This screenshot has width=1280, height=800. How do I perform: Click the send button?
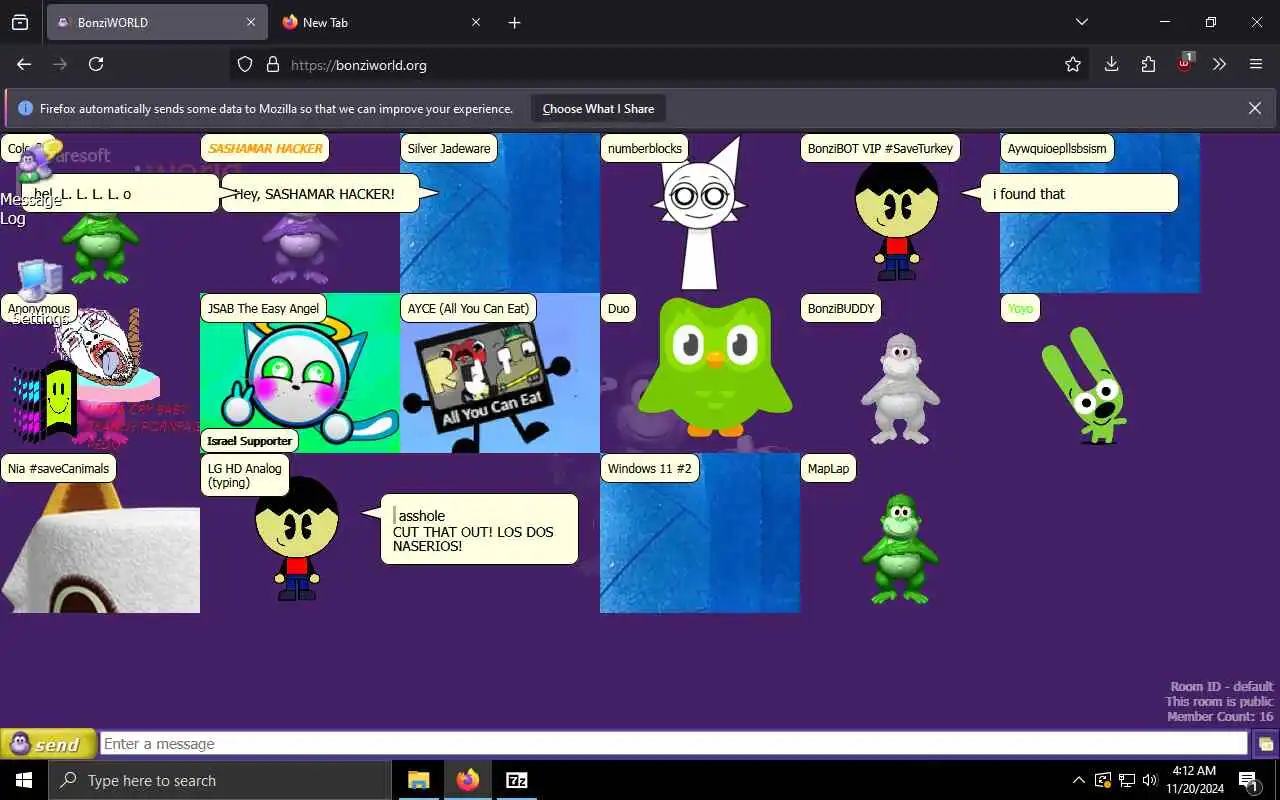pos(49,744)
